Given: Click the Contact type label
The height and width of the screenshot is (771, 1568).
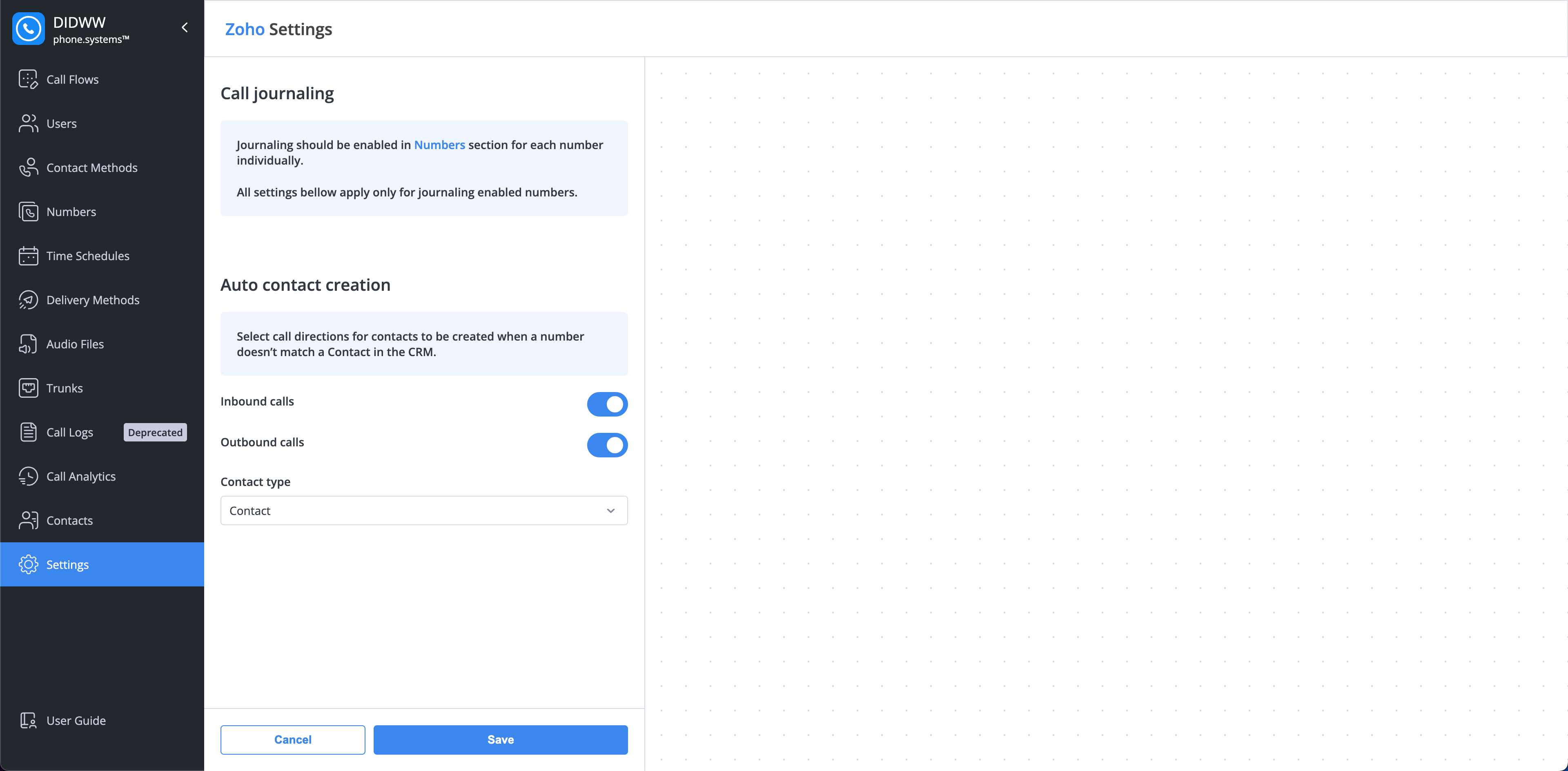Looking at the screenshot, I should pyautogui.click(x=255, y=482).
